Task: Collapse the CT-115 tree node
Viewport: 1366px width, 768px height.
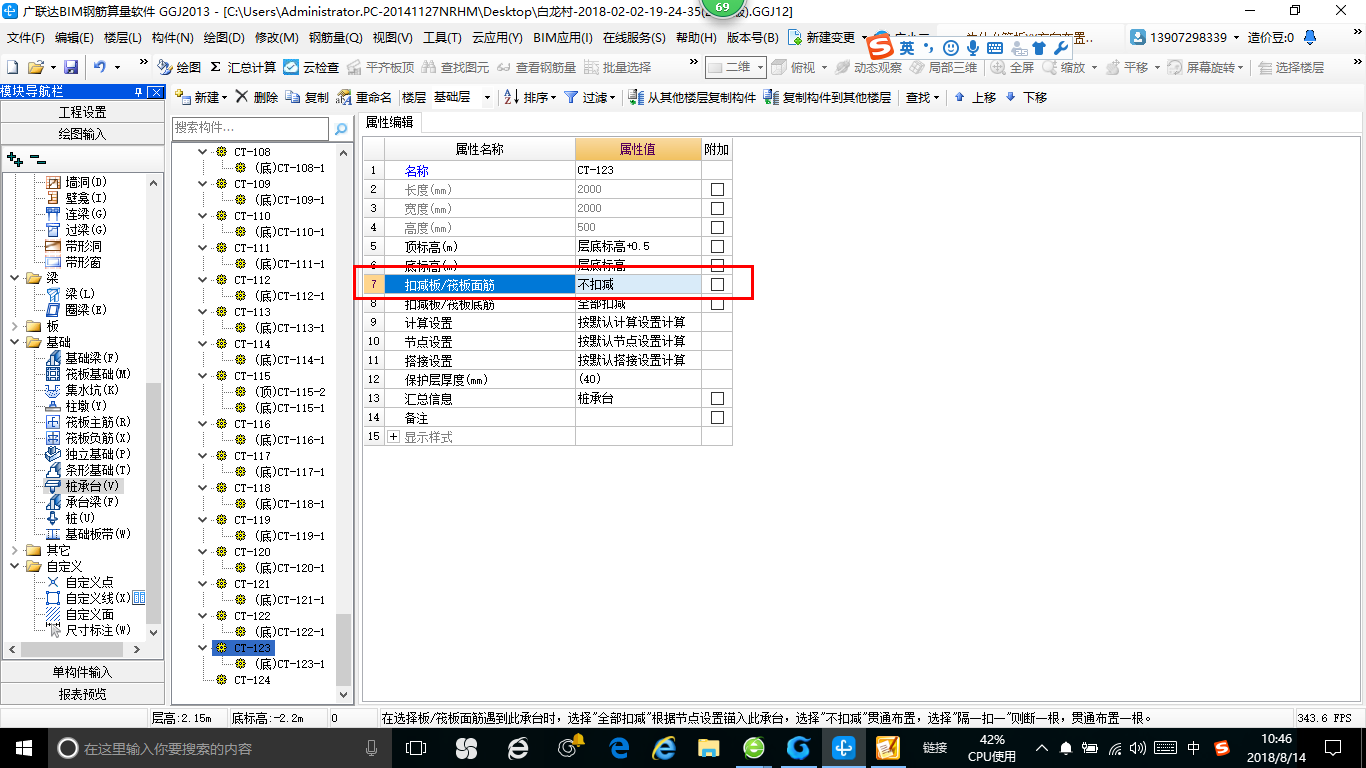Action: point(203,376)
